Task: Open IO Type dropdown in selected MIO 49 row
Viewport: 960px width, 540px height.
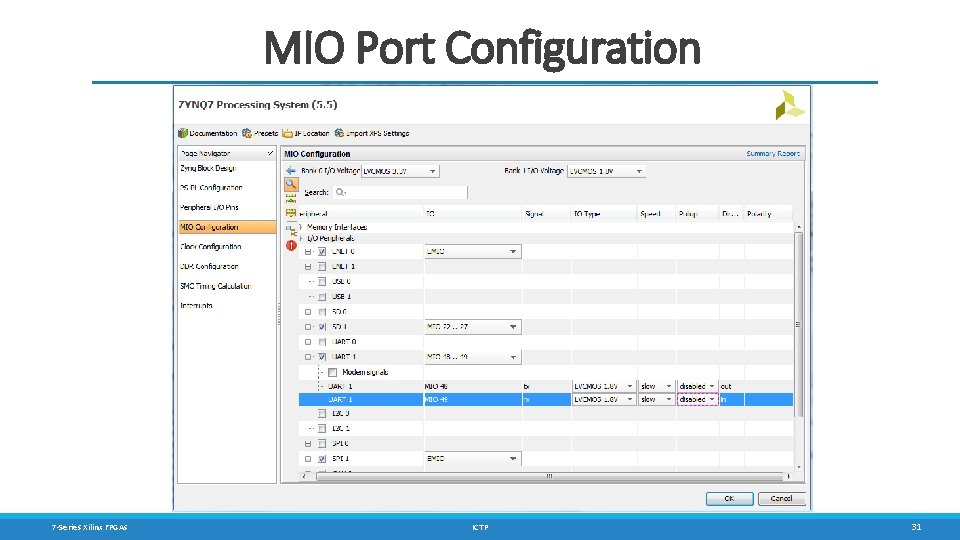Action: 604,399
